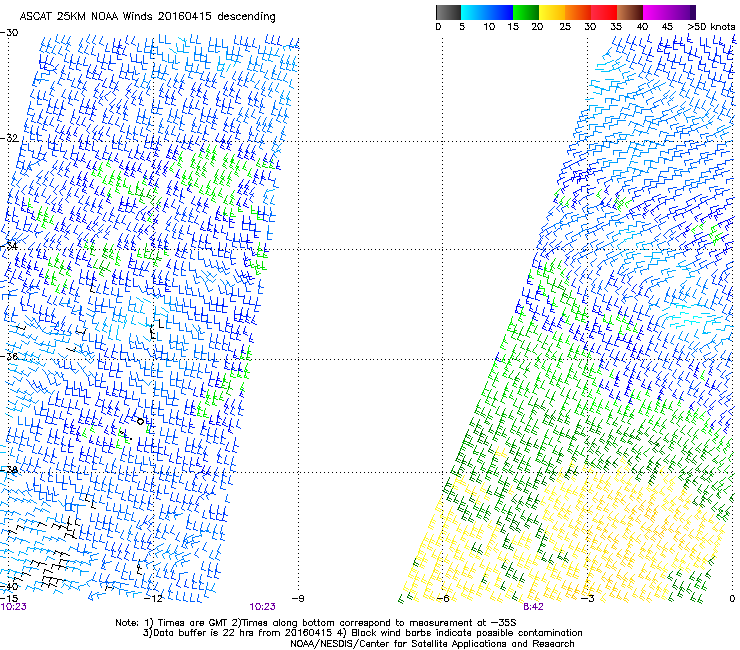Click the '>50 knots' legend label
This screenshot has height=650, width=740.
click(x=711, y=26)
